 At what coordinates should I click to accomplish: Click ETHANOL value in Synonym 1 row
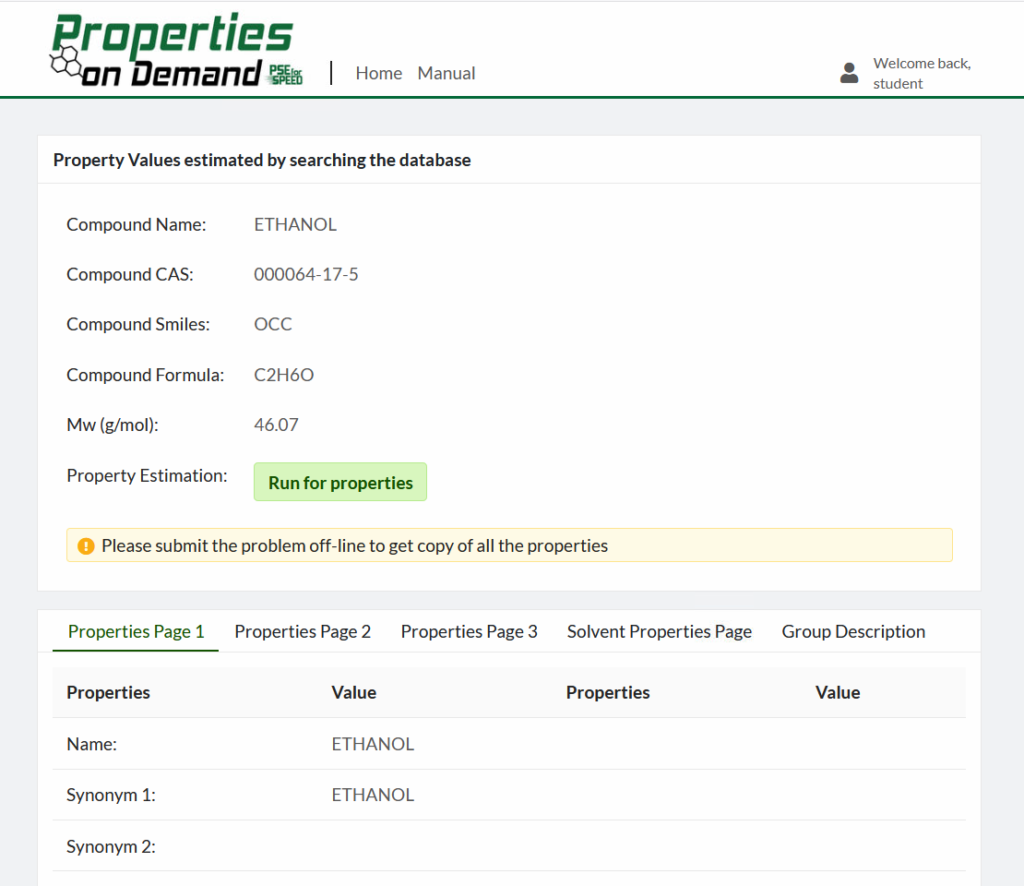[x=373, y=795]
